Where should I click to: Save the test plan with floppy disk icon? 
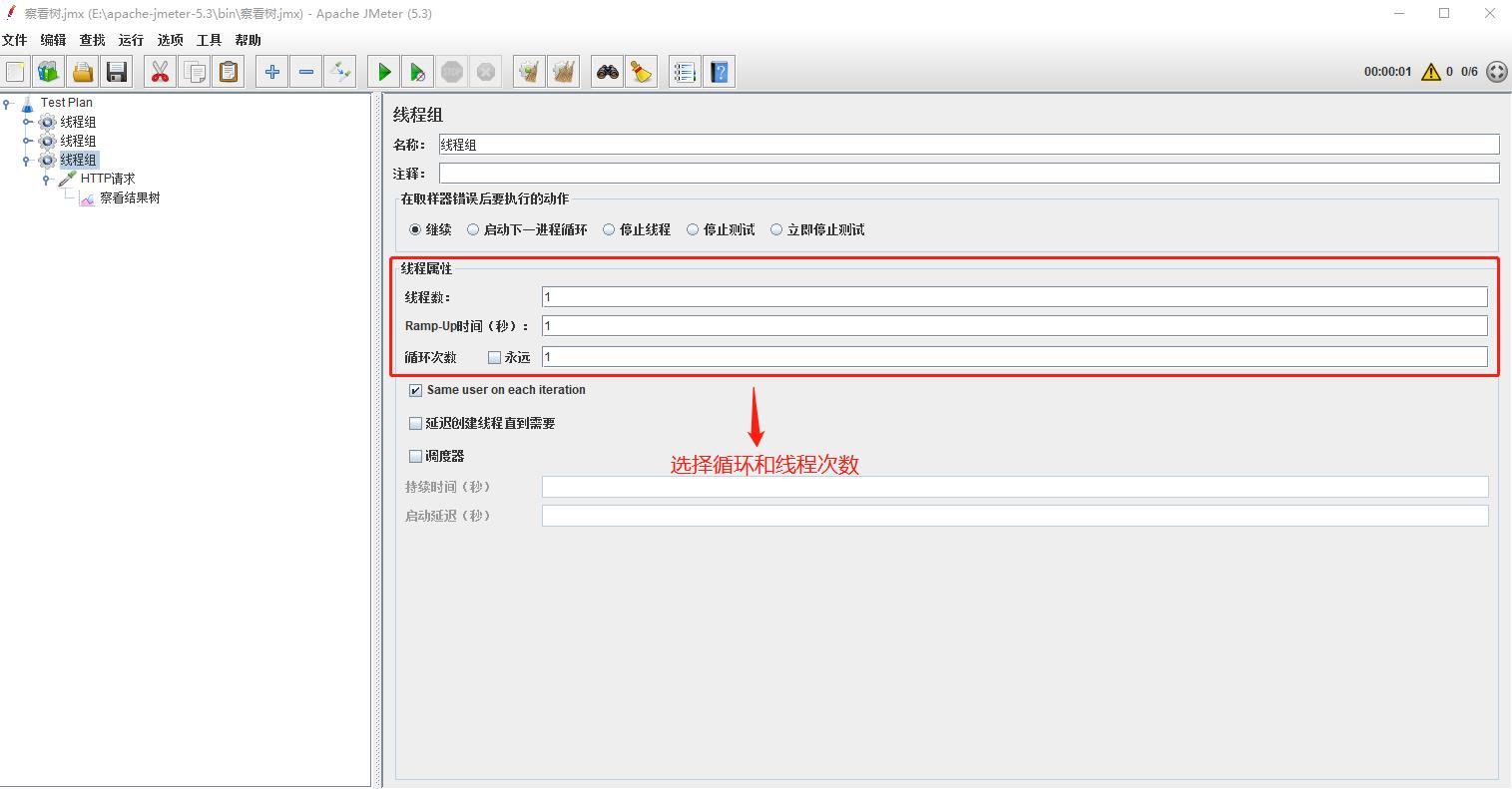[x=117, y=72]
